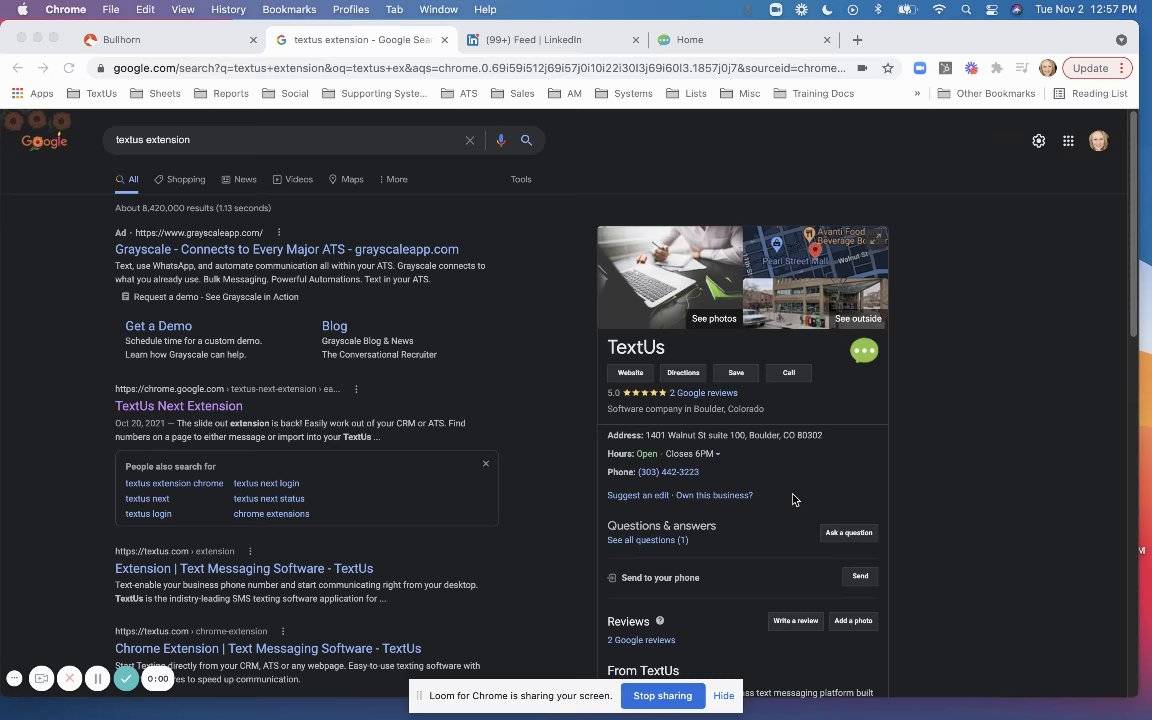Screen dimensions: 1152x720
Task: Open Google account avatar on results page
Action: point(1098,141)
